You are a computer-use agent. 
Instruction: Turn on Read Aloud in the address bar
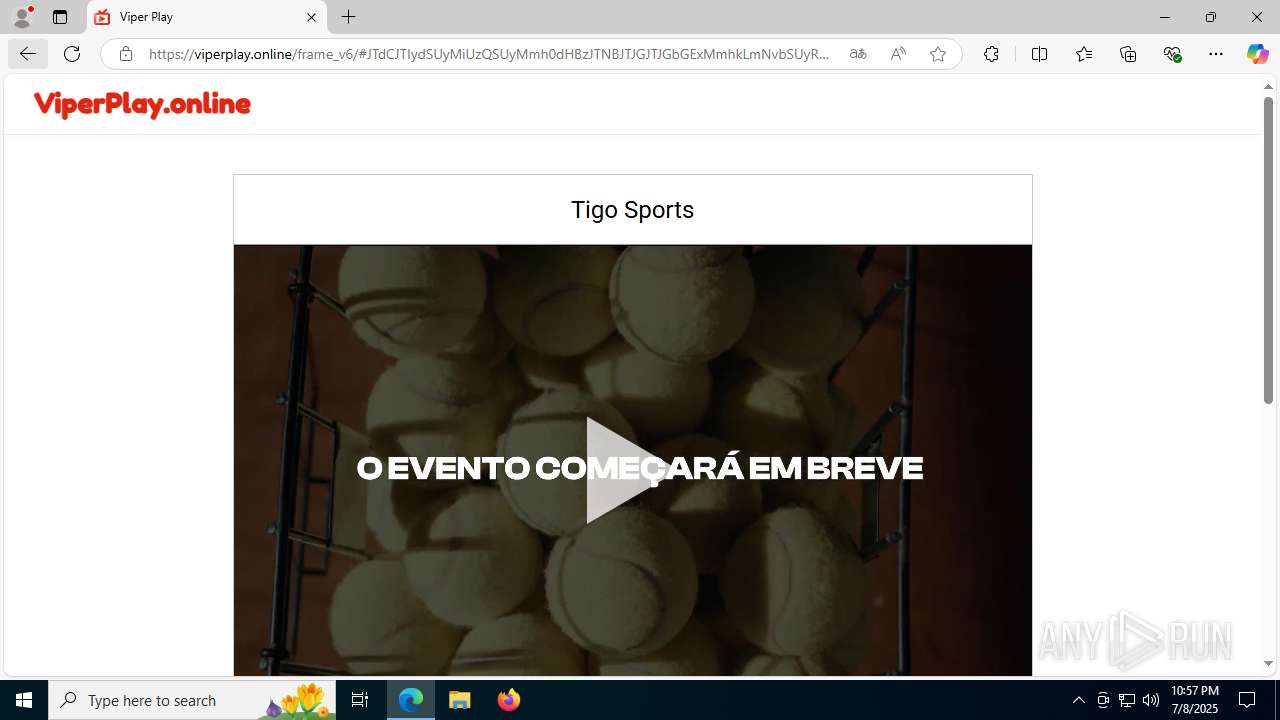[898, 54]
